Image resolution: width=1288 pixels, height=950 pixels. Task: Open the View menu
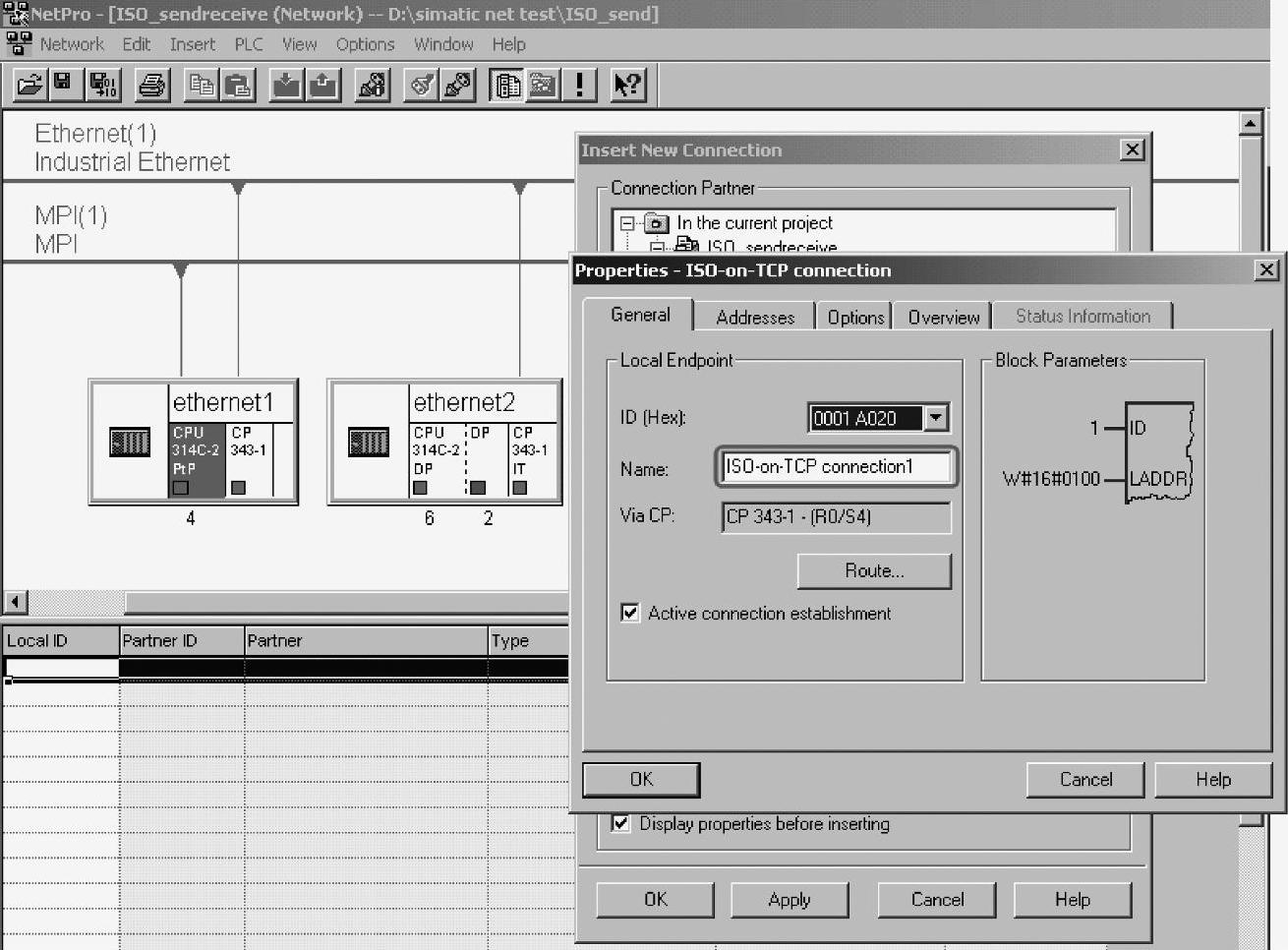[299, 44]
